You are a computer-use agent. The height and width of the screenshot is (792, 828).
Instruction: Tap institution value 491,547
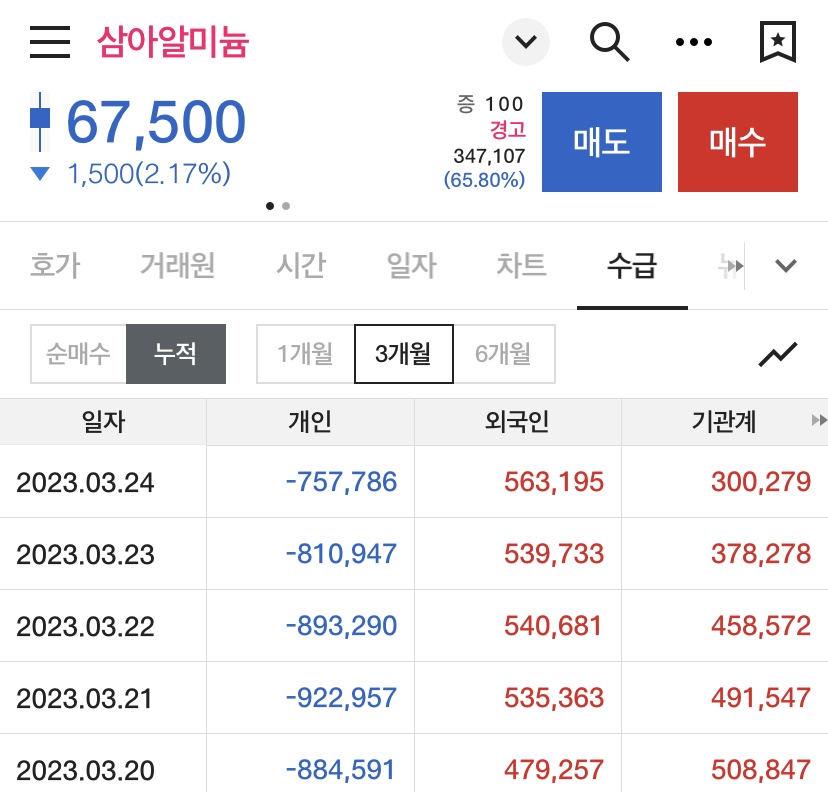pos(761,697)
